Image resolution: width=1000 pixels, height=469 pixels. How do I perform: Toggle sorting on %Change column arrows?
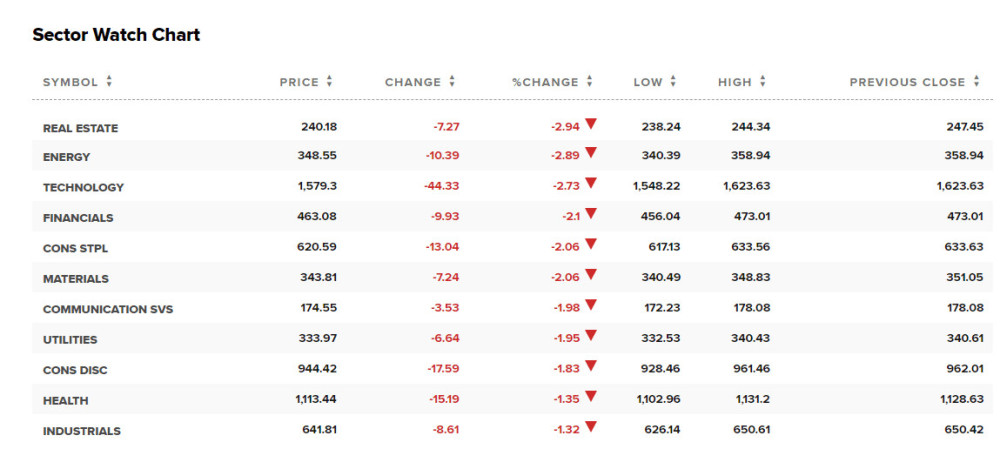[x=589, y=82]
